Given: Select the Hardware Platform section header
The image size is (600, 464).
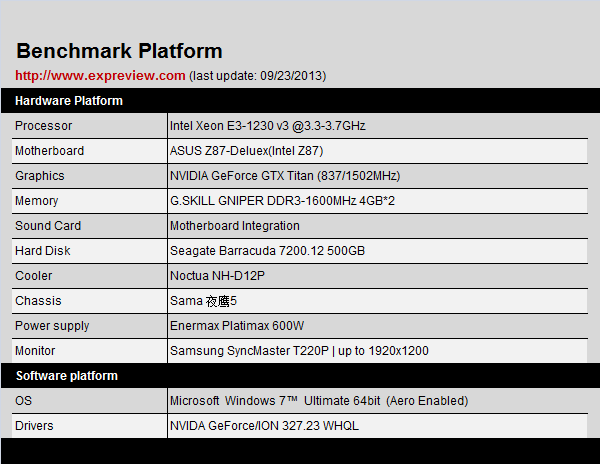Looking at the screenshot, I should [69, 101].
